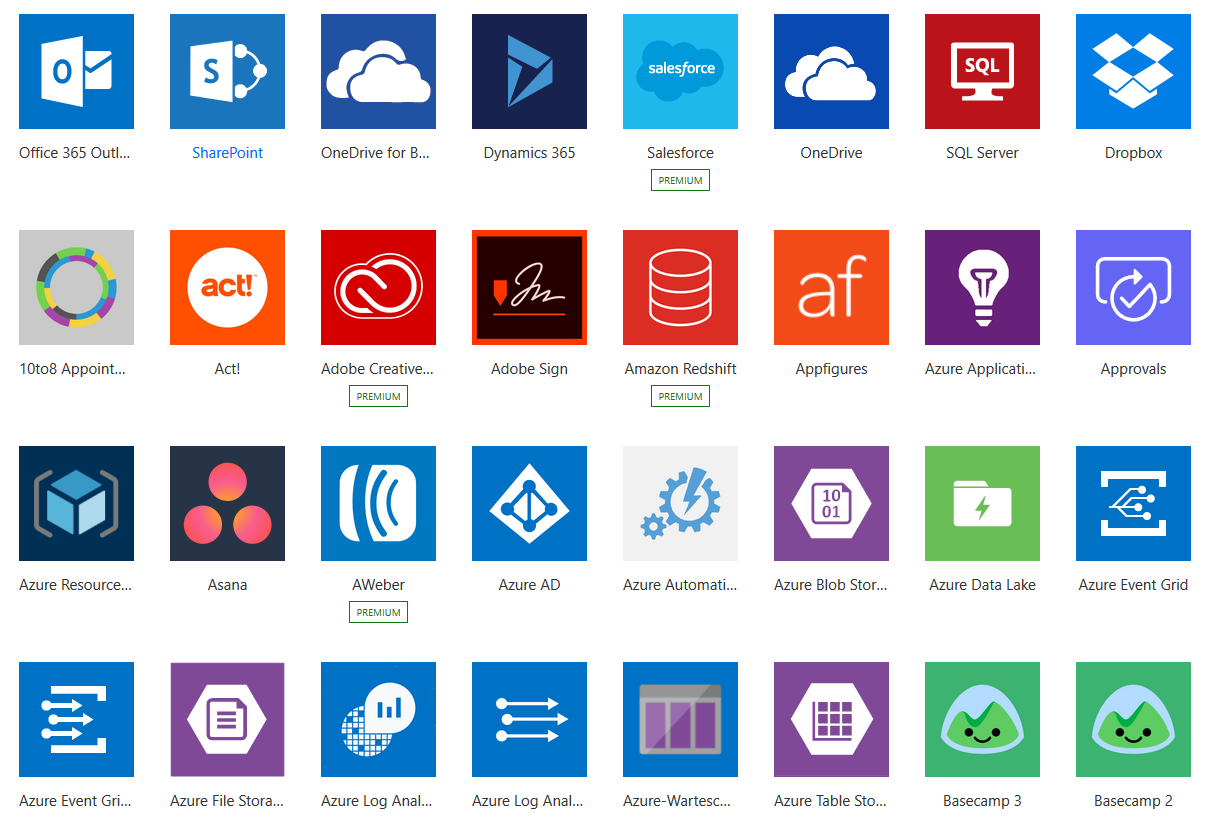The height and width of the screenshot is (823, 1219).
Task: Choose the Azure Blob Storage binary hexagon icon
Action: pos(831,503)
